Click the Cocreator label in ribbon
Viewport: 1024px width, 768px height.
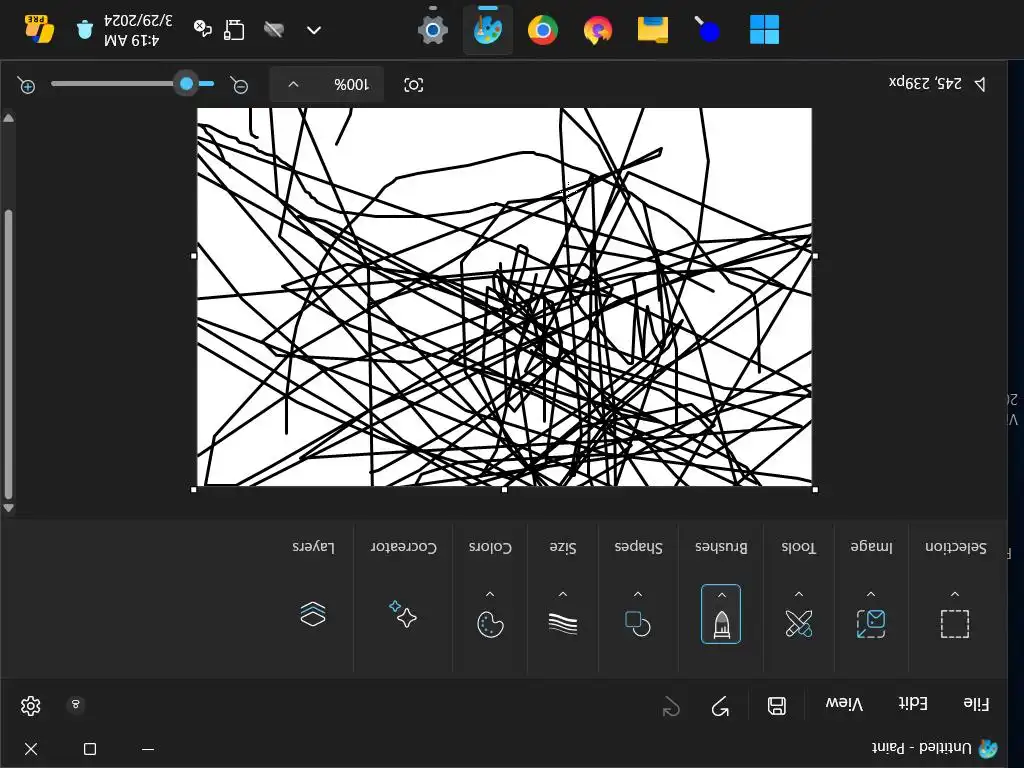pos(404,547)
